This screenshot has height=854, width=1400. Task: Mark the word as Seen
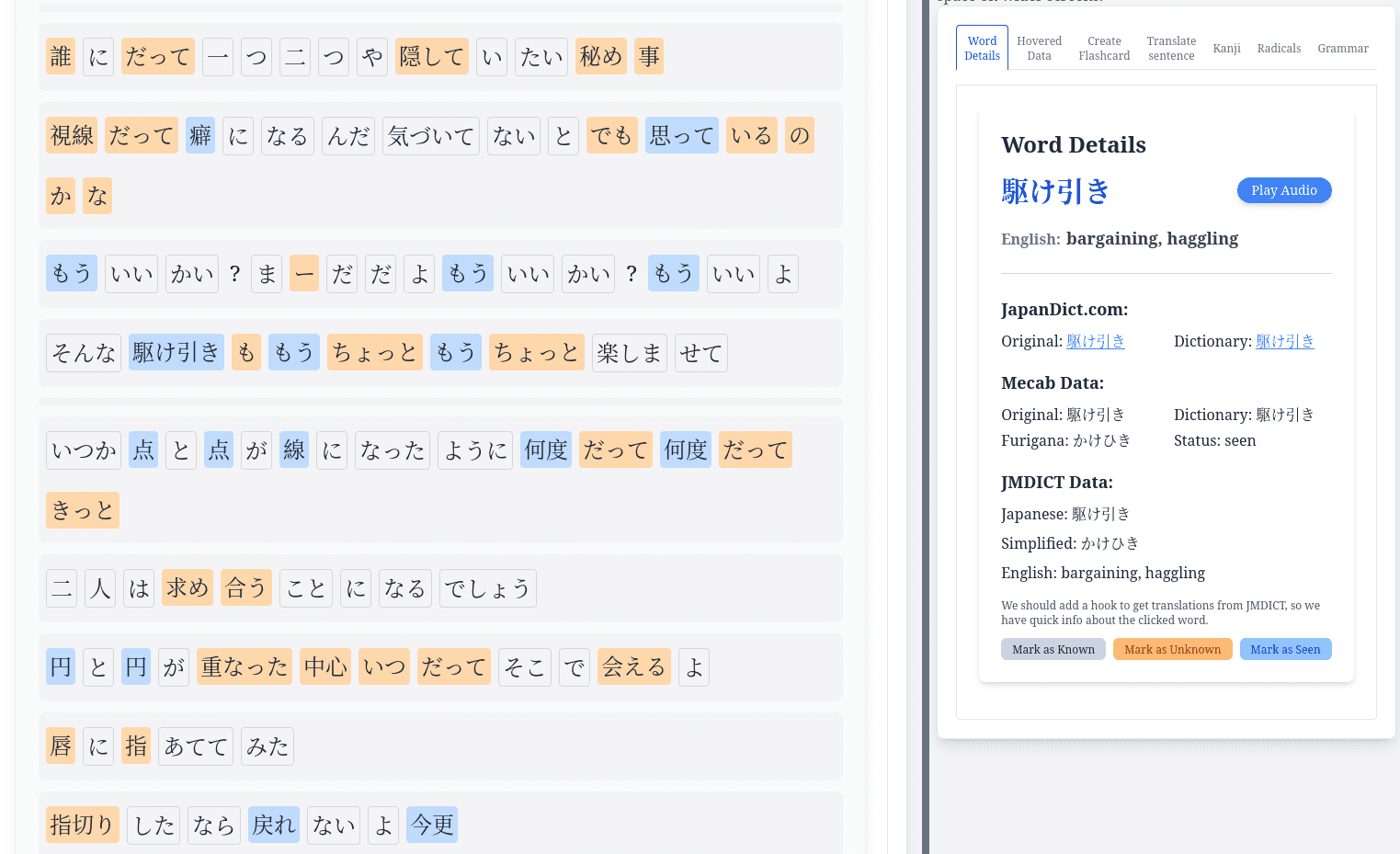point(1285,649)
